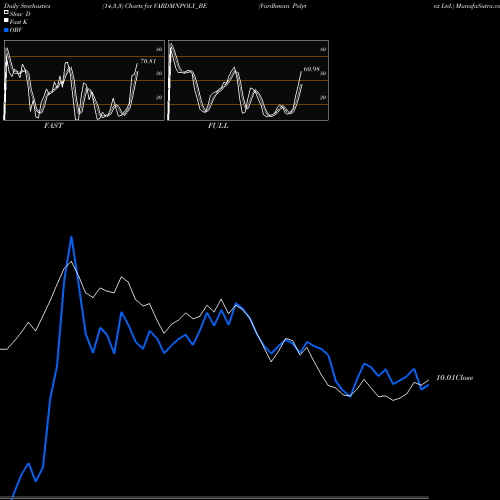The height and width of the screenshot is (500, 500).
Task: Click the 20 axis label in FAST chart
Action: [x=159, y=97]
